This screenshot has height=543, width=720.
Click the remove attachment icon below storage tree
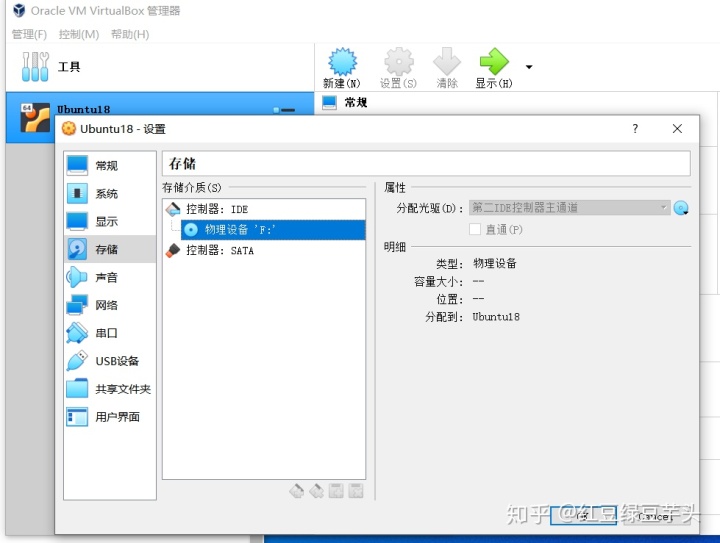(x=356, y=491)
